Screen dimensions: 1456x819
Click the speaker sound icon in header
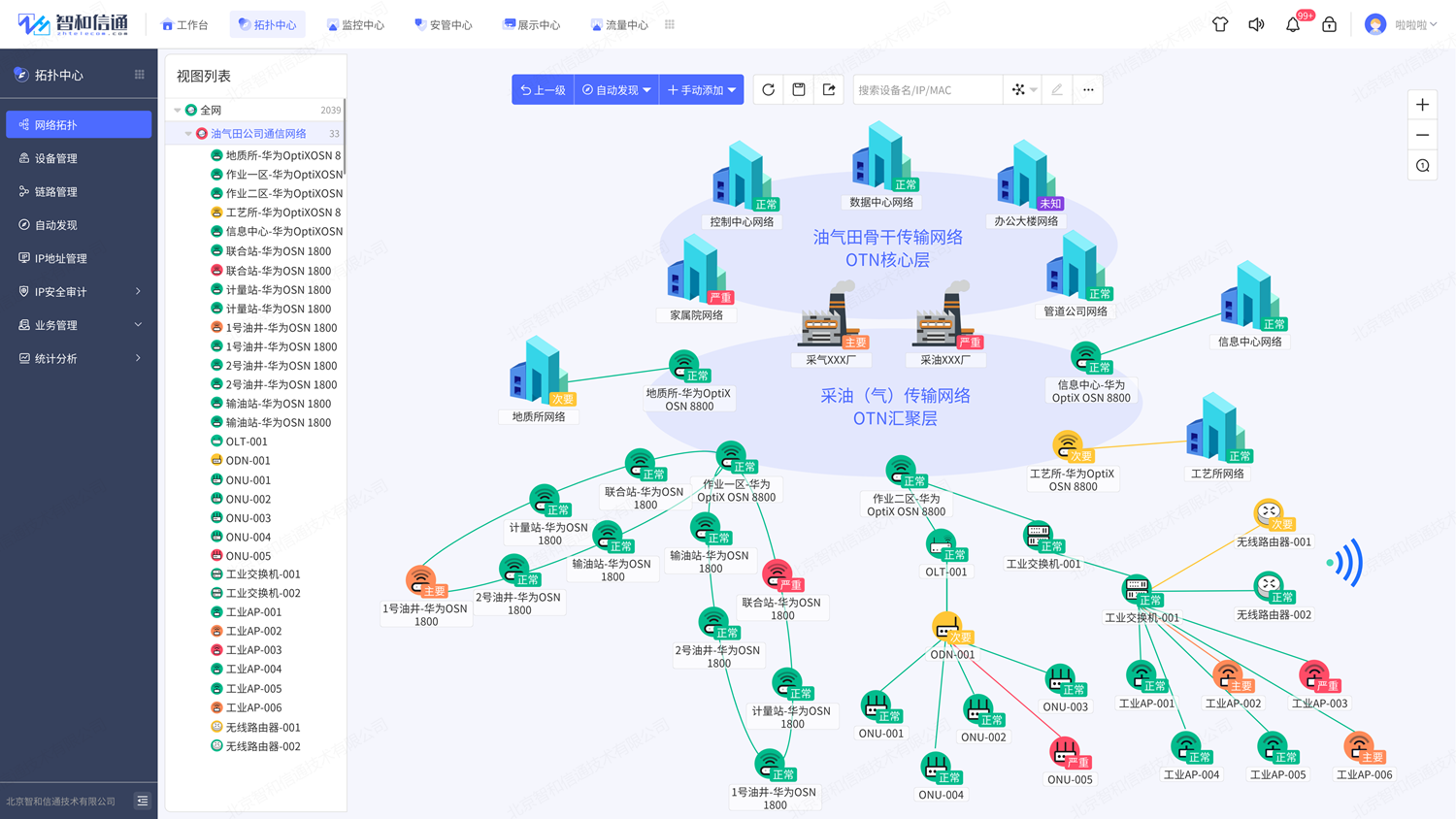tap(1256, 24)
